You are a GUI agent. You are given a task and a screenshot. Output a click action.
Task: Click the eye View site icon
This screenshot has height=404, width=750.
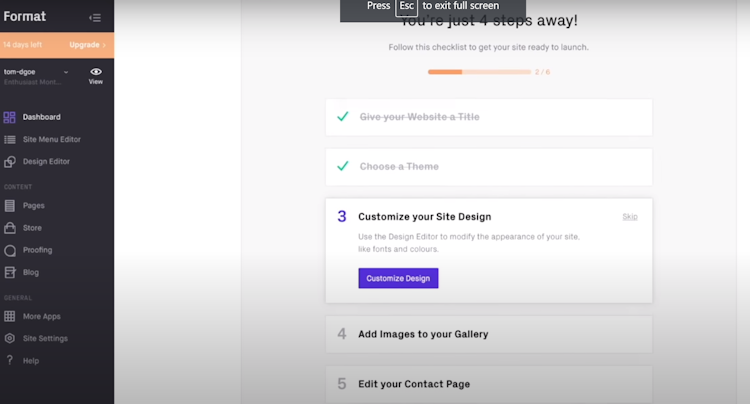[x=96, y=72]
